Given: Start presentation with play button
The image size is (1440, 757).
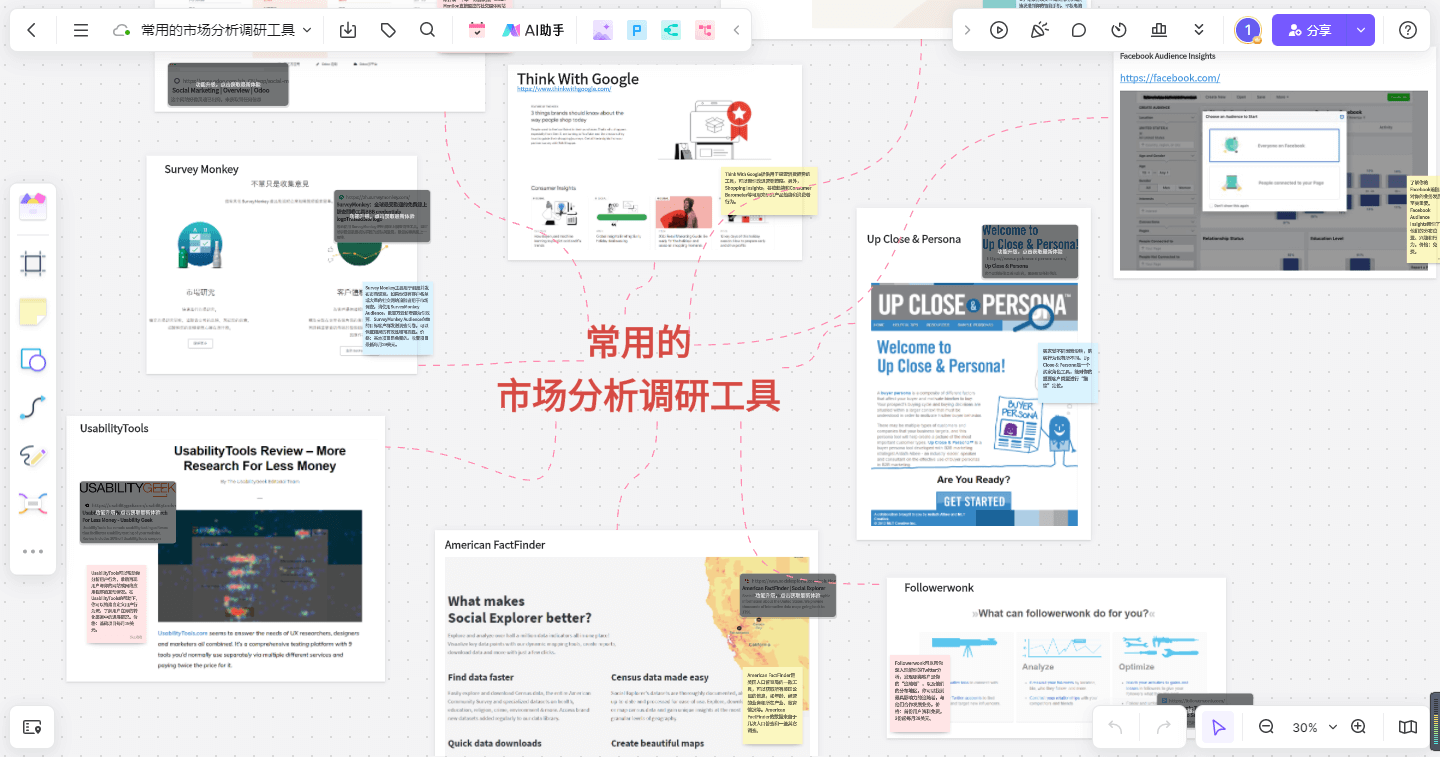Looking at the screenshot, I should (x=999, y=30).
